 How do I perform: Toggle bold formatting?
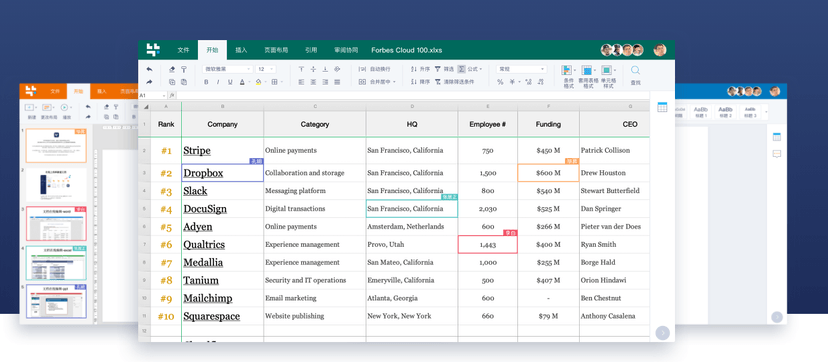click(205, 82)
